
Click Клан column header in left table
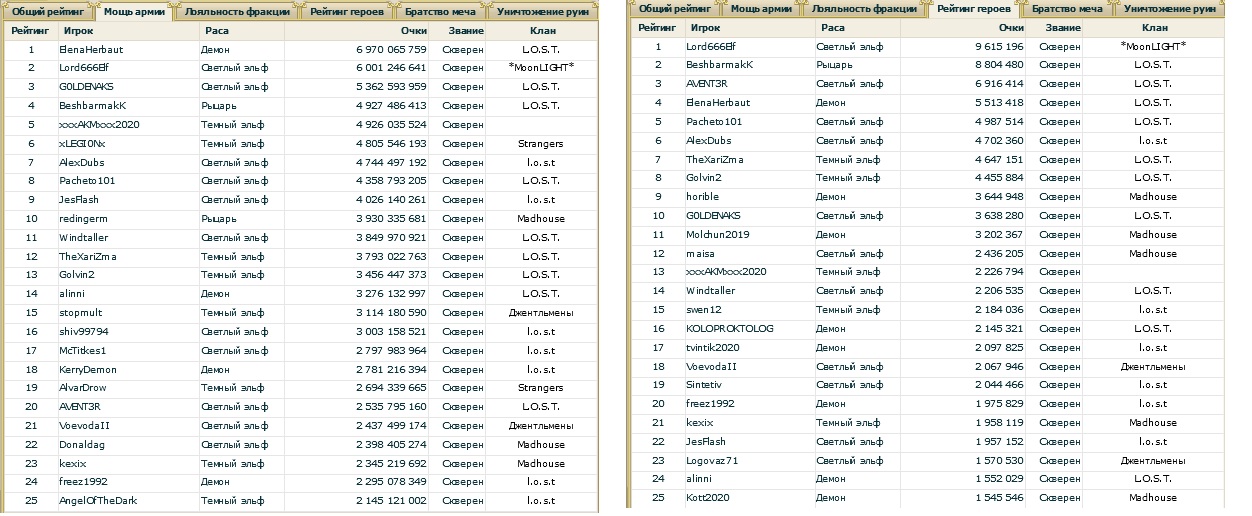(x=540, y=31)
